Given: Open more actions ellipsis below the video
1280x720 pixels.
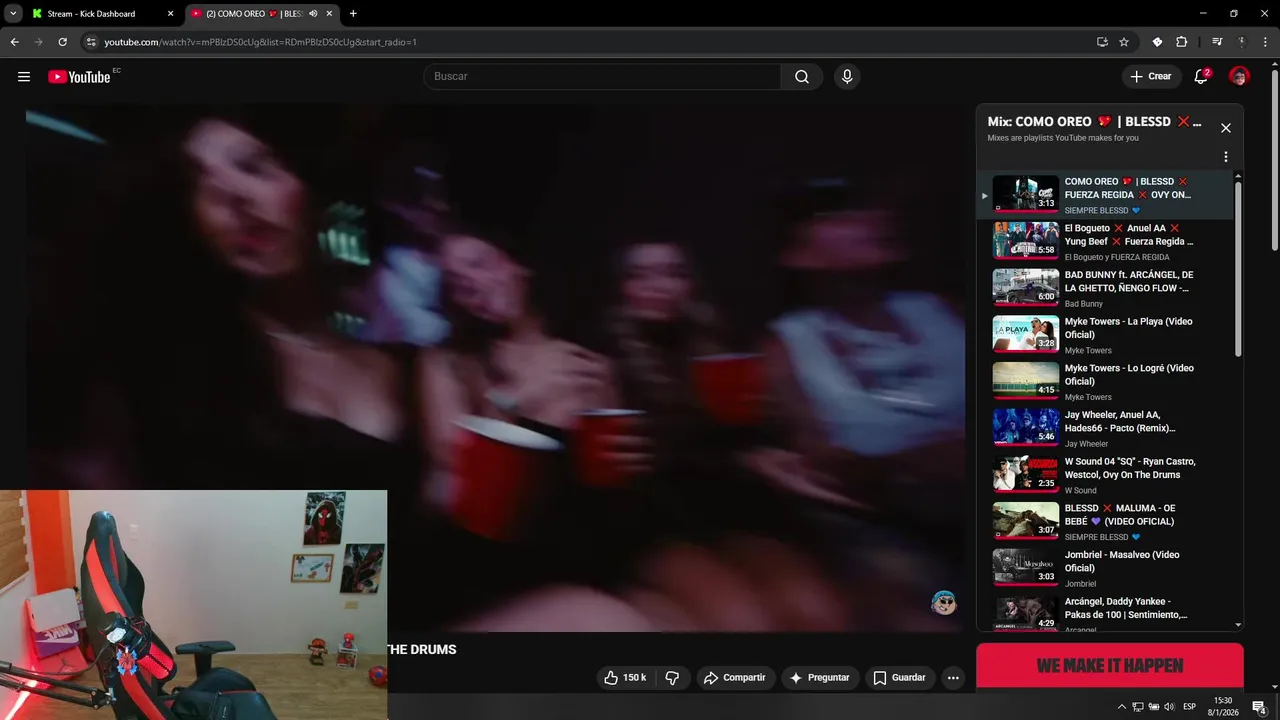Looking at the screenshot, I should pos(953,678).
